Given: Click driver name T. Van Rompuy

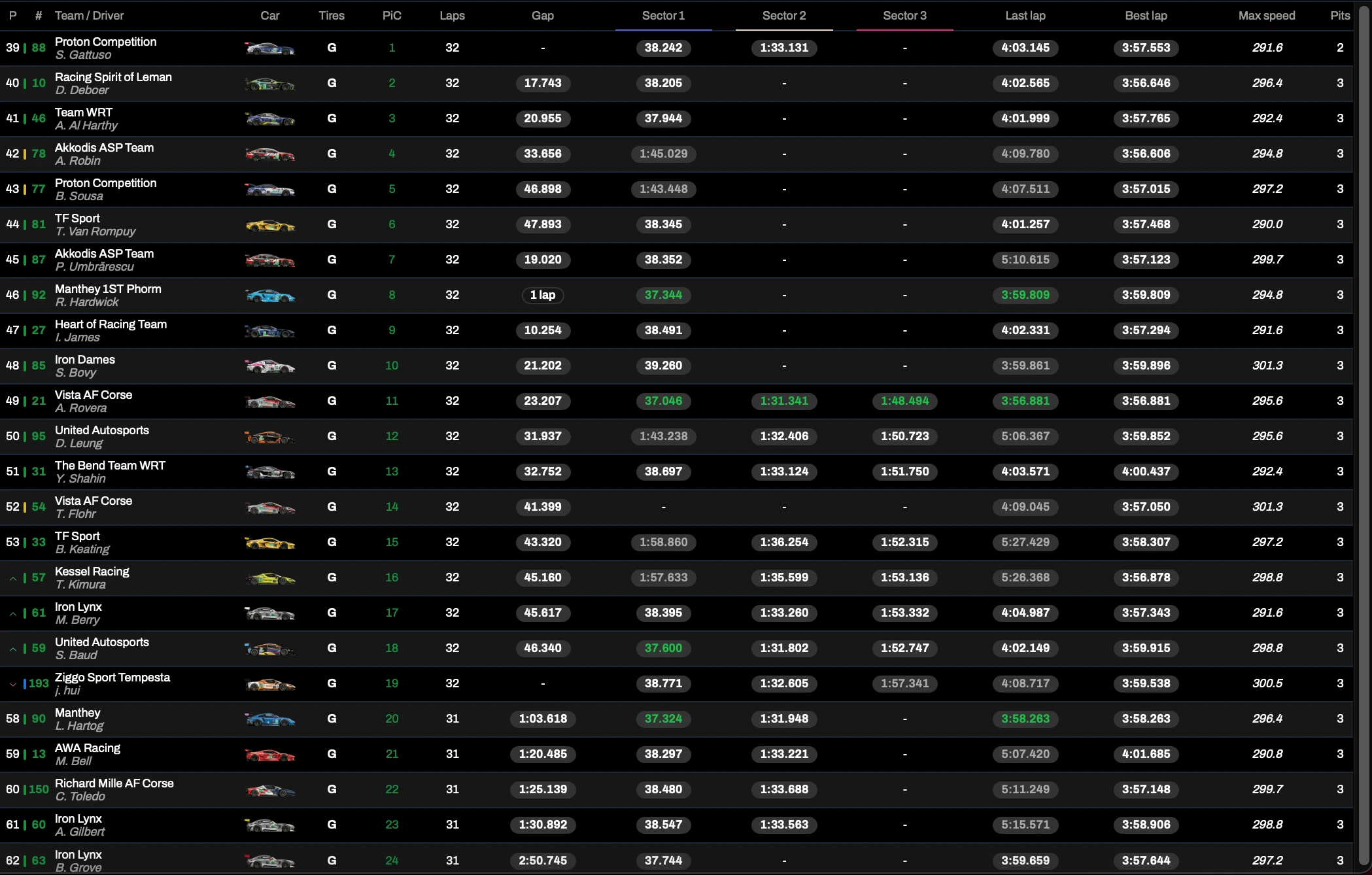Looking at the screenshot, I should click(95, 232).
